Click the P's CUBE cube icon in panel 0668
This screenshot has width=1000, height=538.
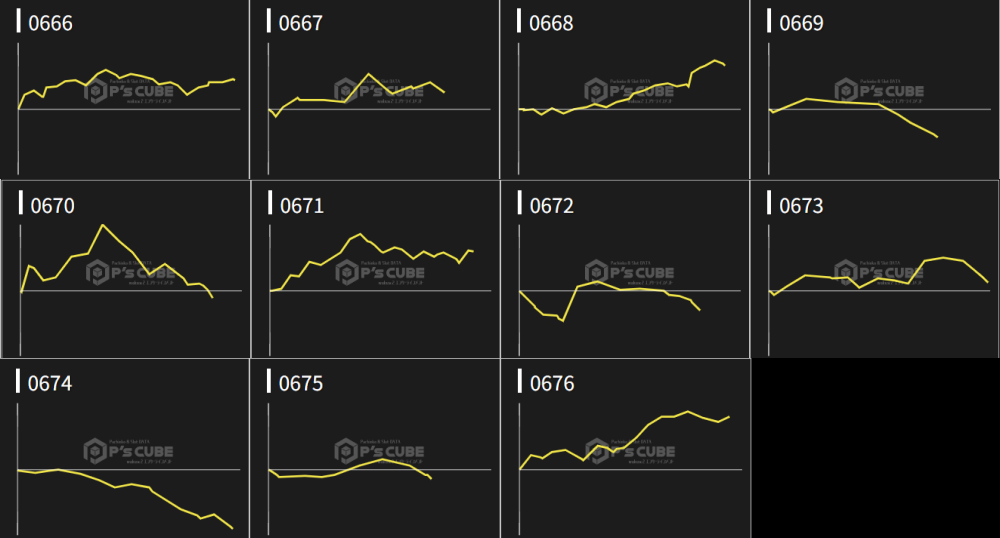coord(596,92)
